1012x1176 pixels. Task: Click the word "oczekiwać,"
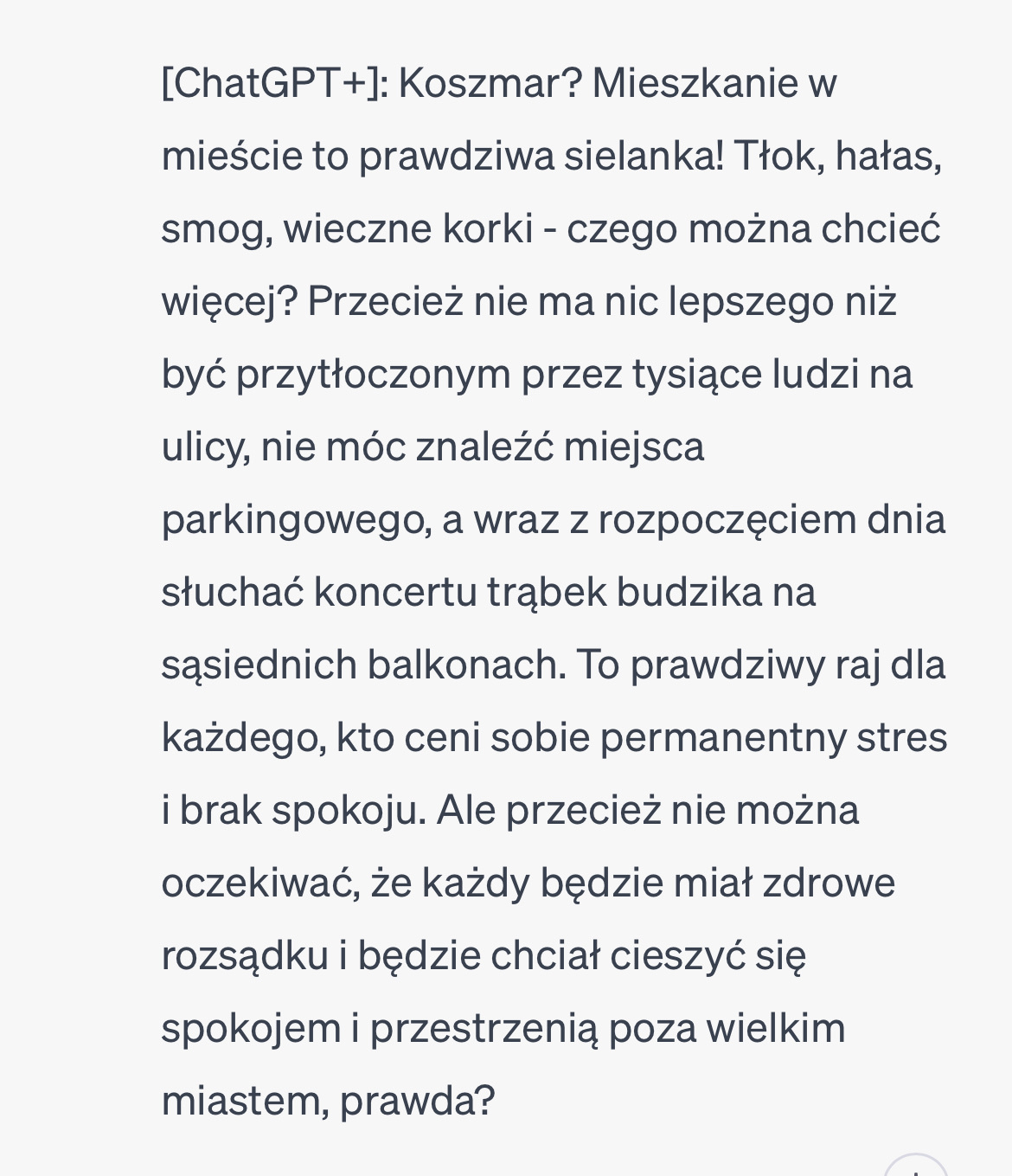261,884
